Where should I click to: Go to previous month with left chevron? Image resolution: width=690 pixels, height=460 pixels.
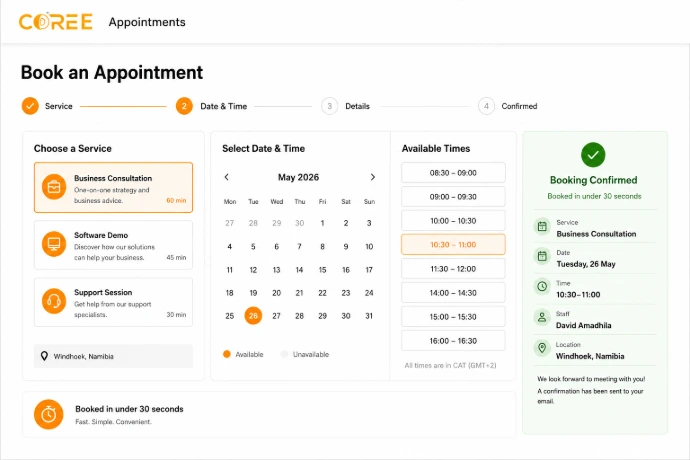(227, 177)
